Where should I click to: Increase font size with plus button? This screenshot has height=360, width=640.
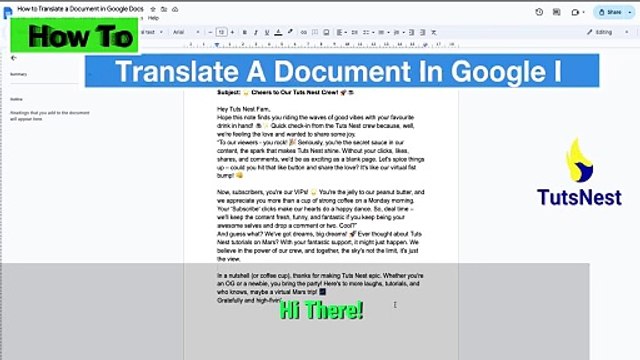tap(232, 32)
